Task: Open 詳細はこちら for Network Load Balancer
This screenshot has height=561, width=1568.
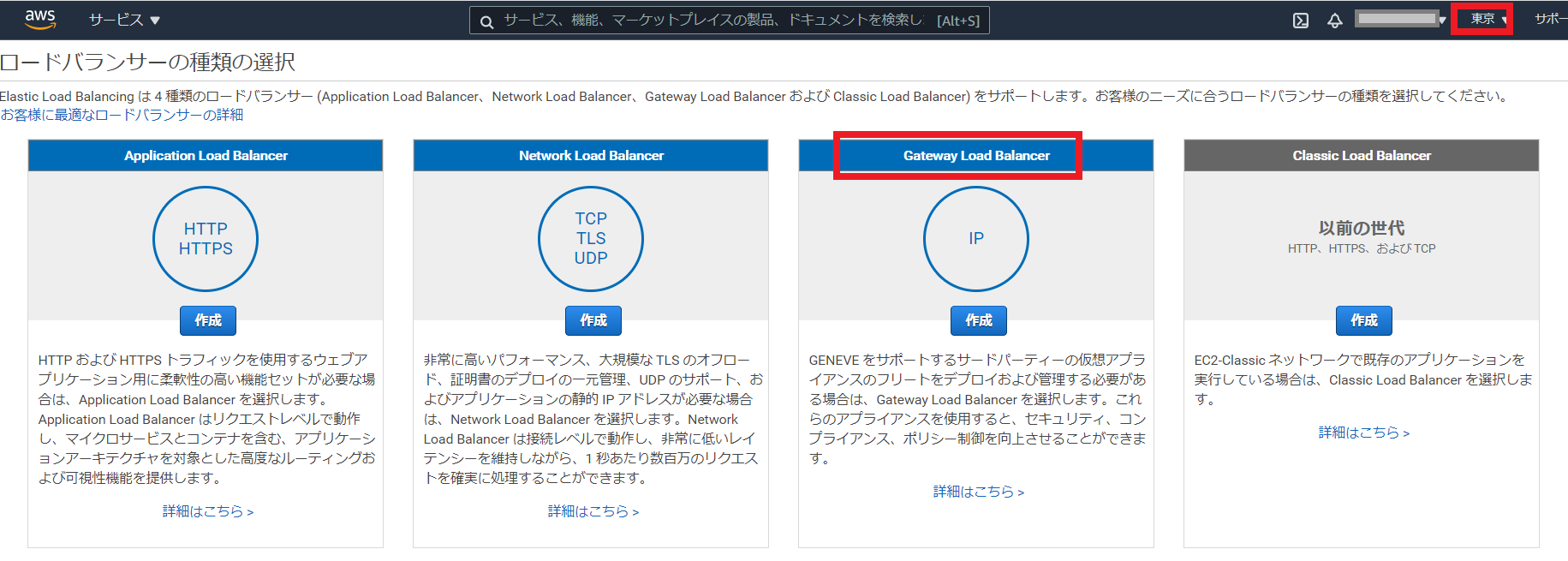Action: coord(593,511)
